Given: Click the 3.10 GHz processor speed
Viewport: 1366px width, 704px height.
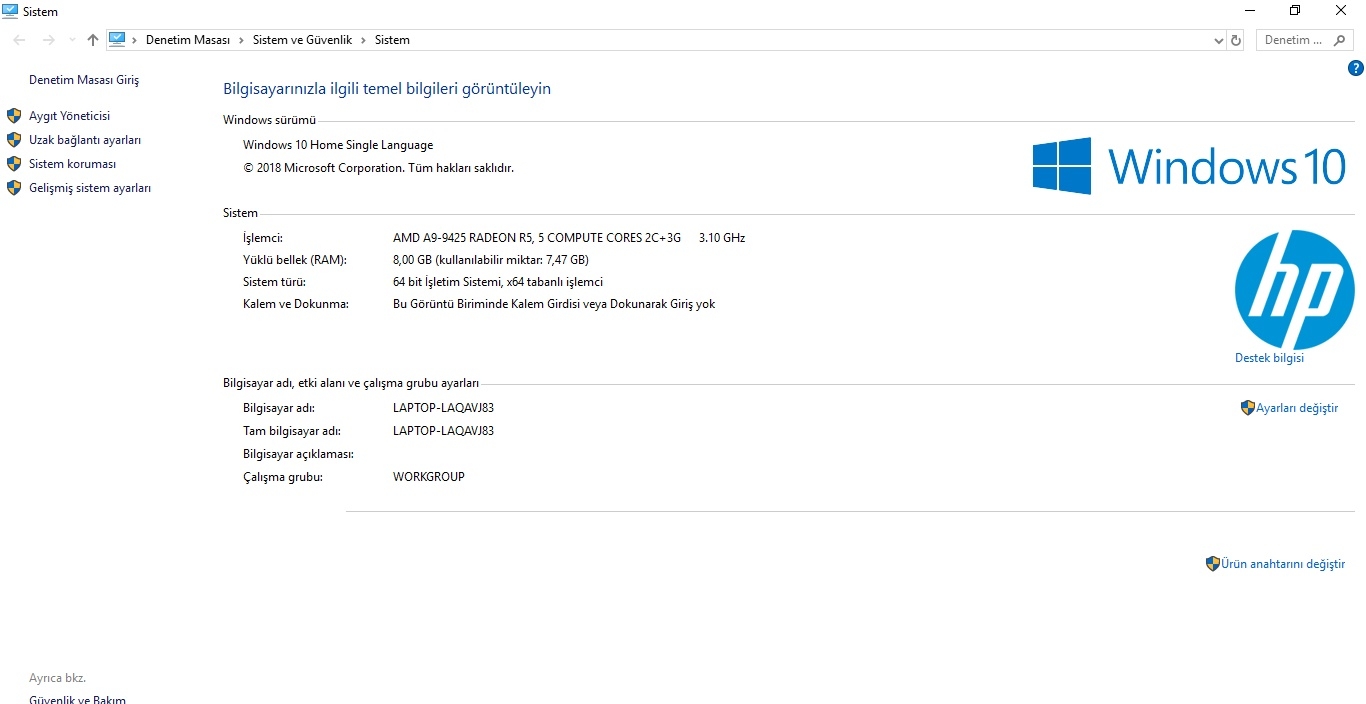Looking at the screenshot, I should click(722, 238).
